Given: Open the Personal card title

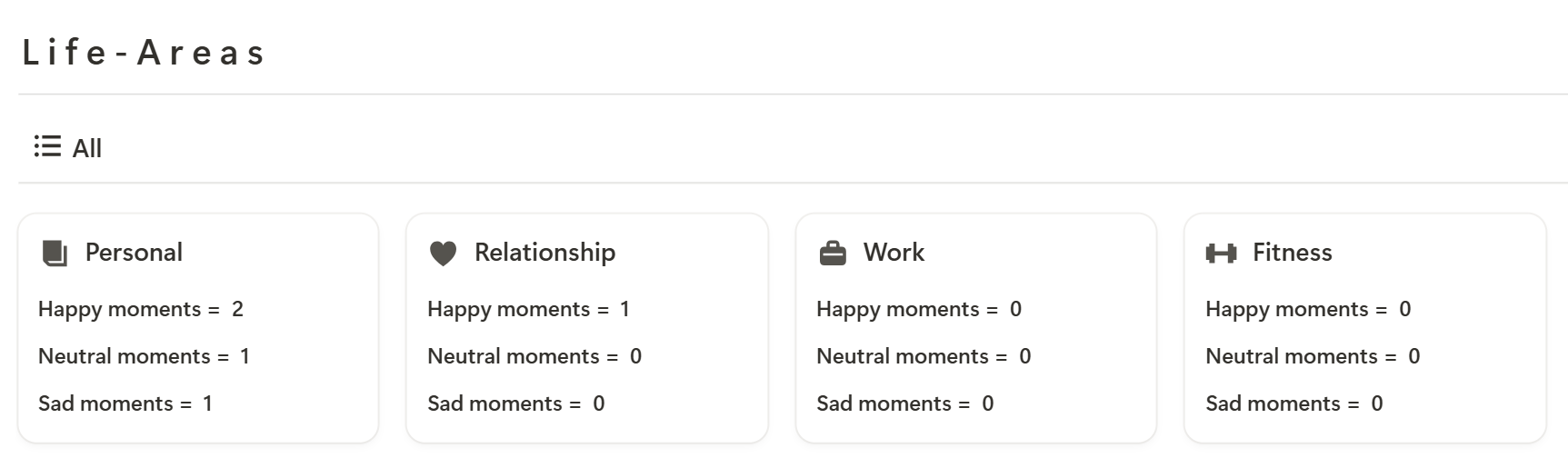Looking at the screenshot, I should pyautogui.click(x=134, y=253).
